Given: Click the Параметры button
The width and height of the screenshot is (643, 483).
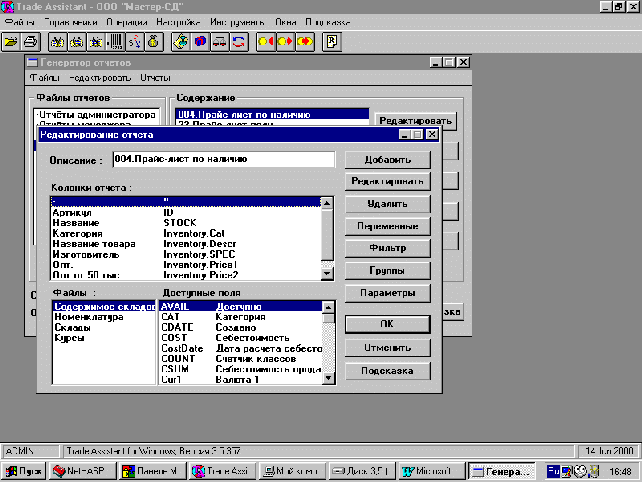Looking at the screenshot, I should pos(389,294).
